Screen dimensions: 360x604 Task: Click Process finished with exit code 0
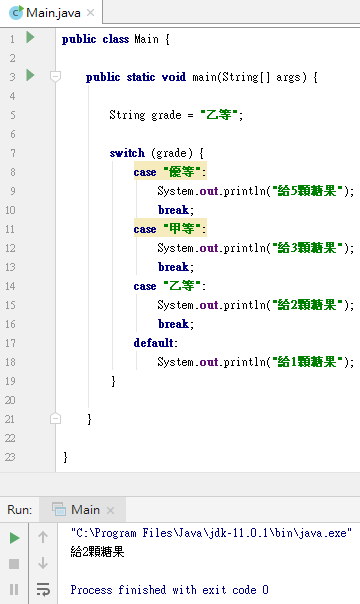pyautogui.click(x=169, y=590)
